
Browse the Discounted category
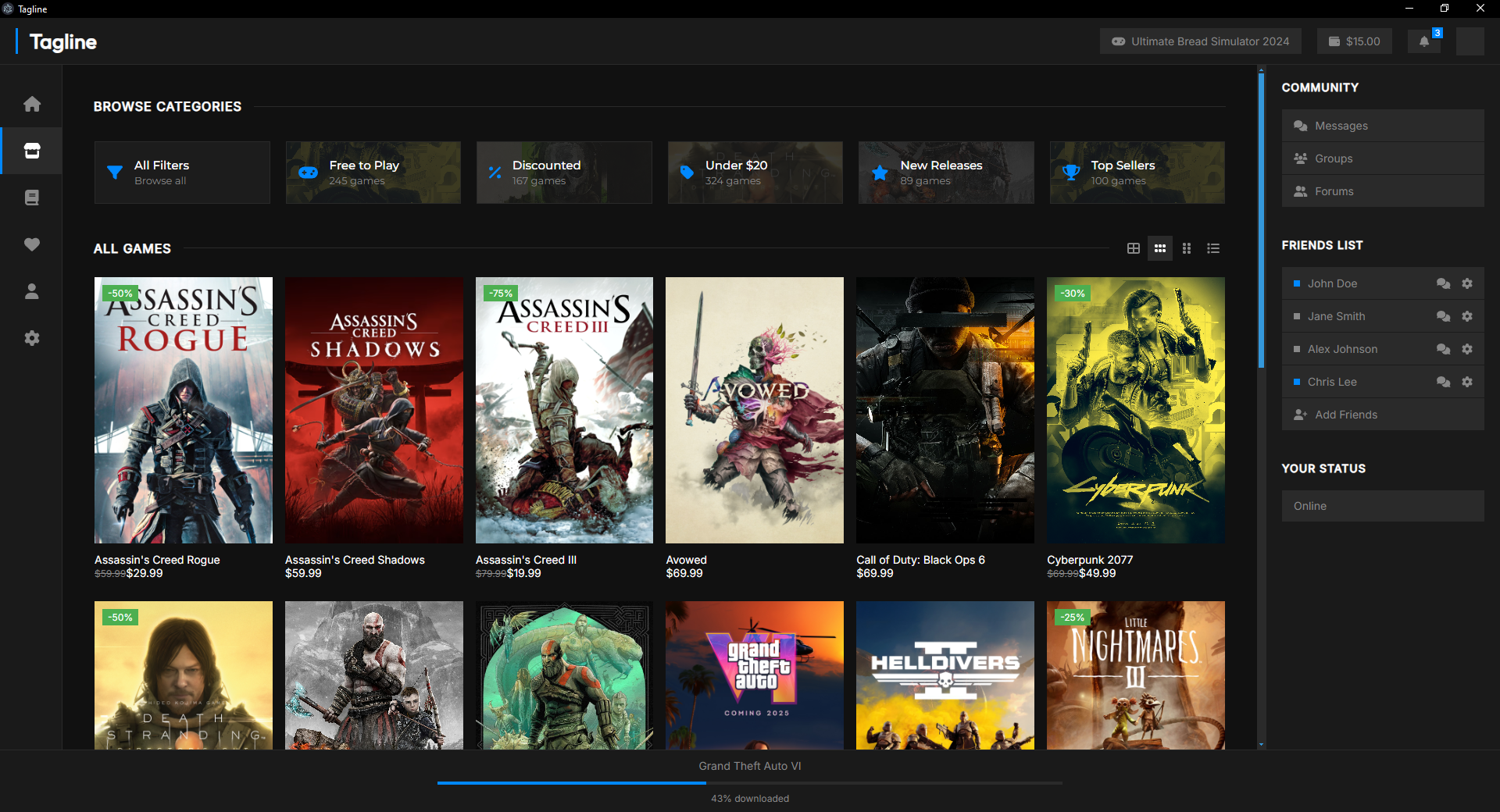(564, 173)
